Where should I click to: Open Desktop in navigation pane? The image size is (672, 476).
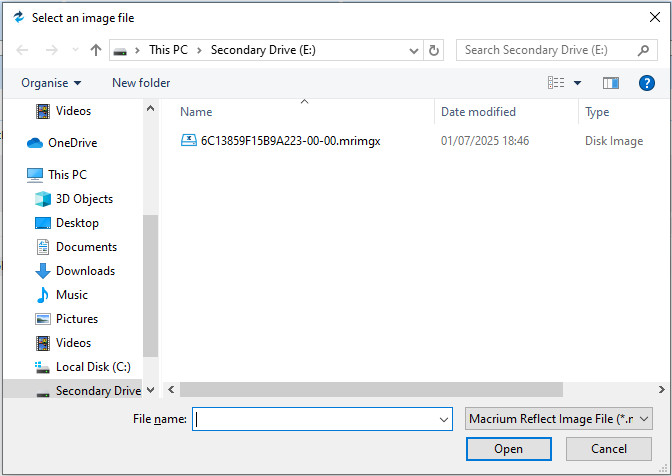(x=77, y=223)
